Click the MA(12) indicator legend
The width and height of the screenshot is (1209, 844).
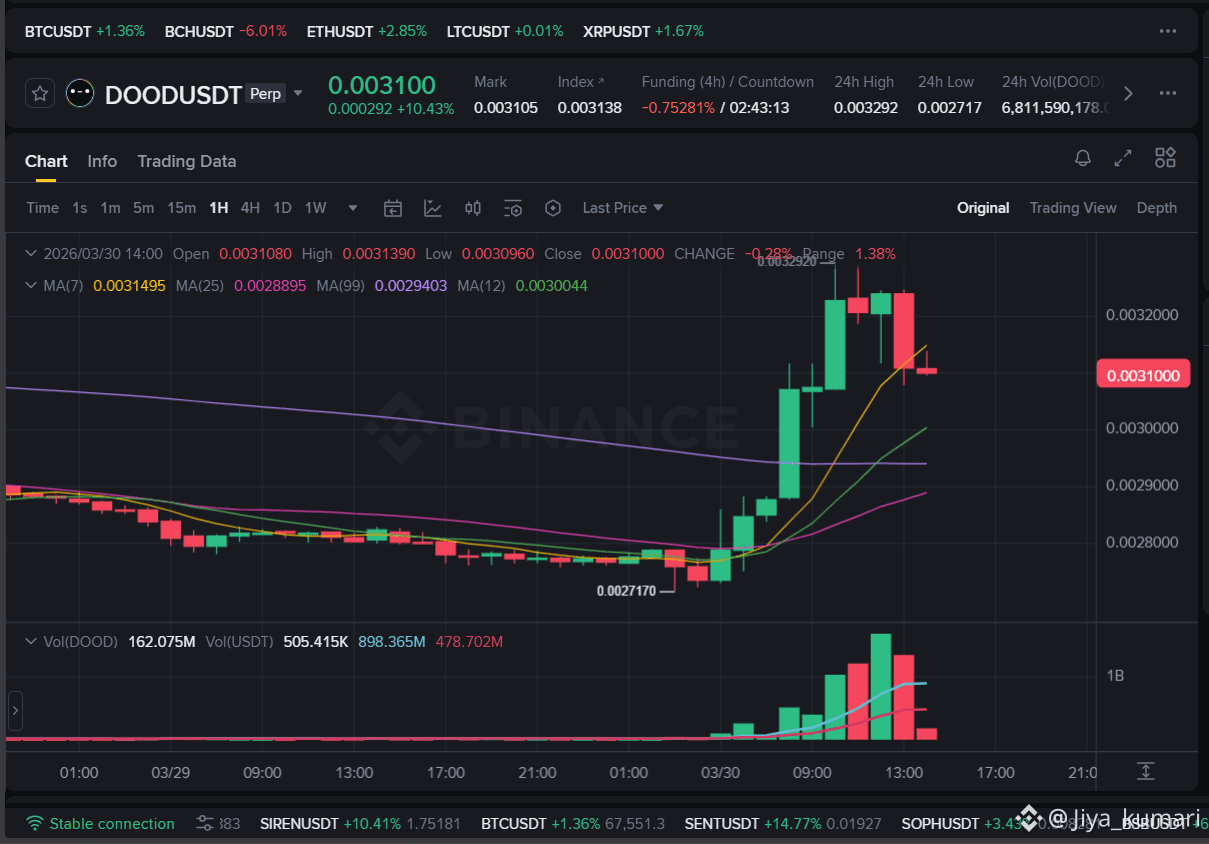point(523,286)
